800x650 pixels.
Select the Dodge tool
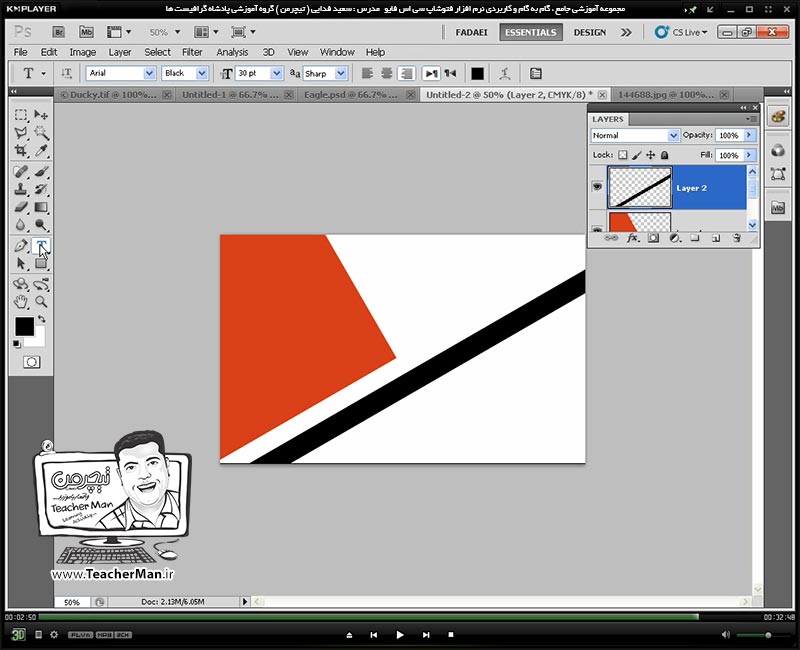(41, 225)
